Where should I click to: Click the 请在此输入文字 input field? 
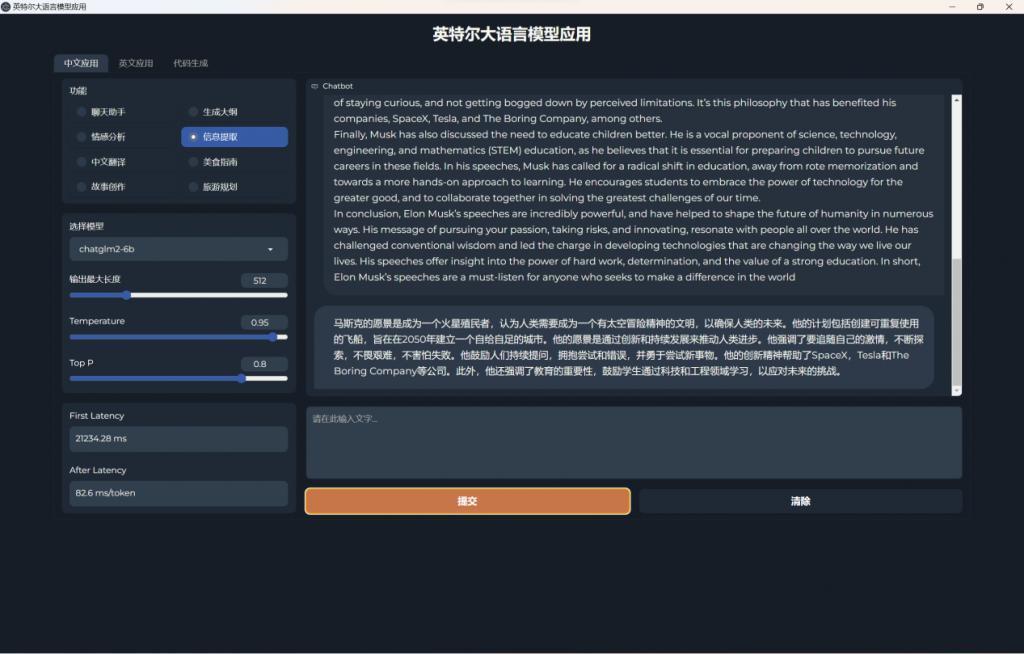pos(634,440)
